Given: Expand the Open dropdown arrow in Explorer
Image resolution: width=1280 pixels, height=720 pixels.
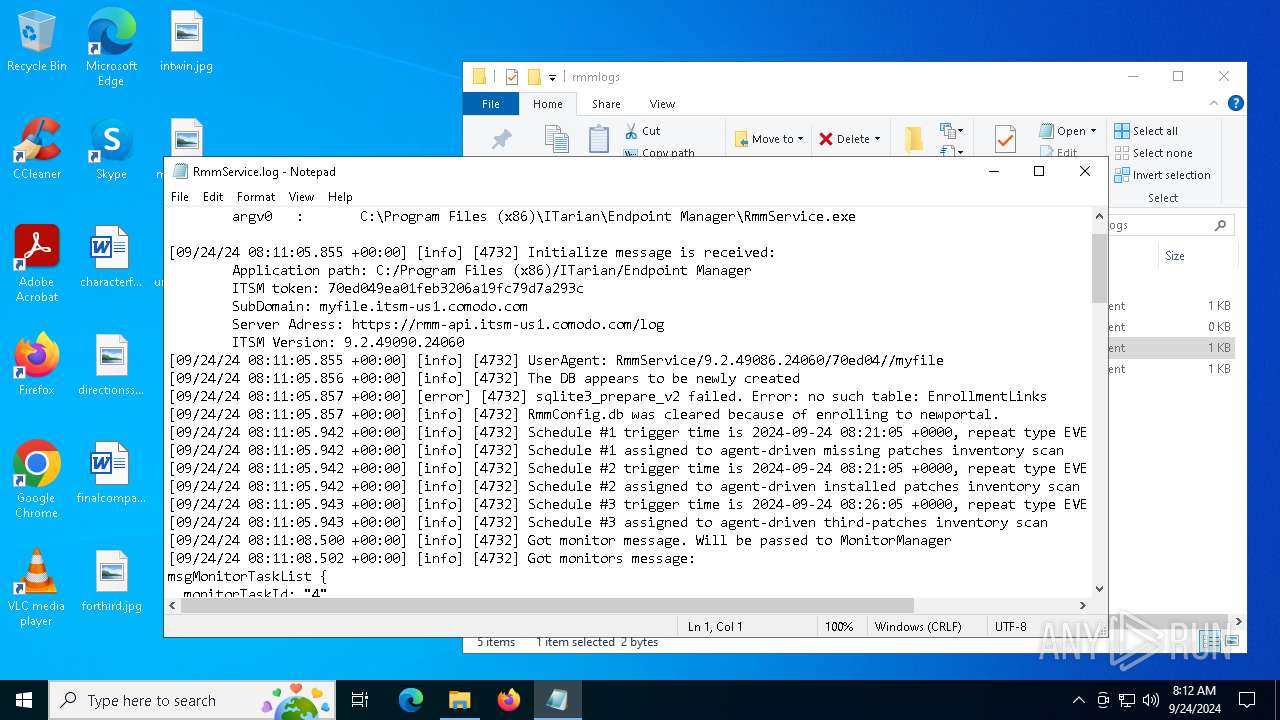Looking at the screenshot, I should [x=1093, y=131].
